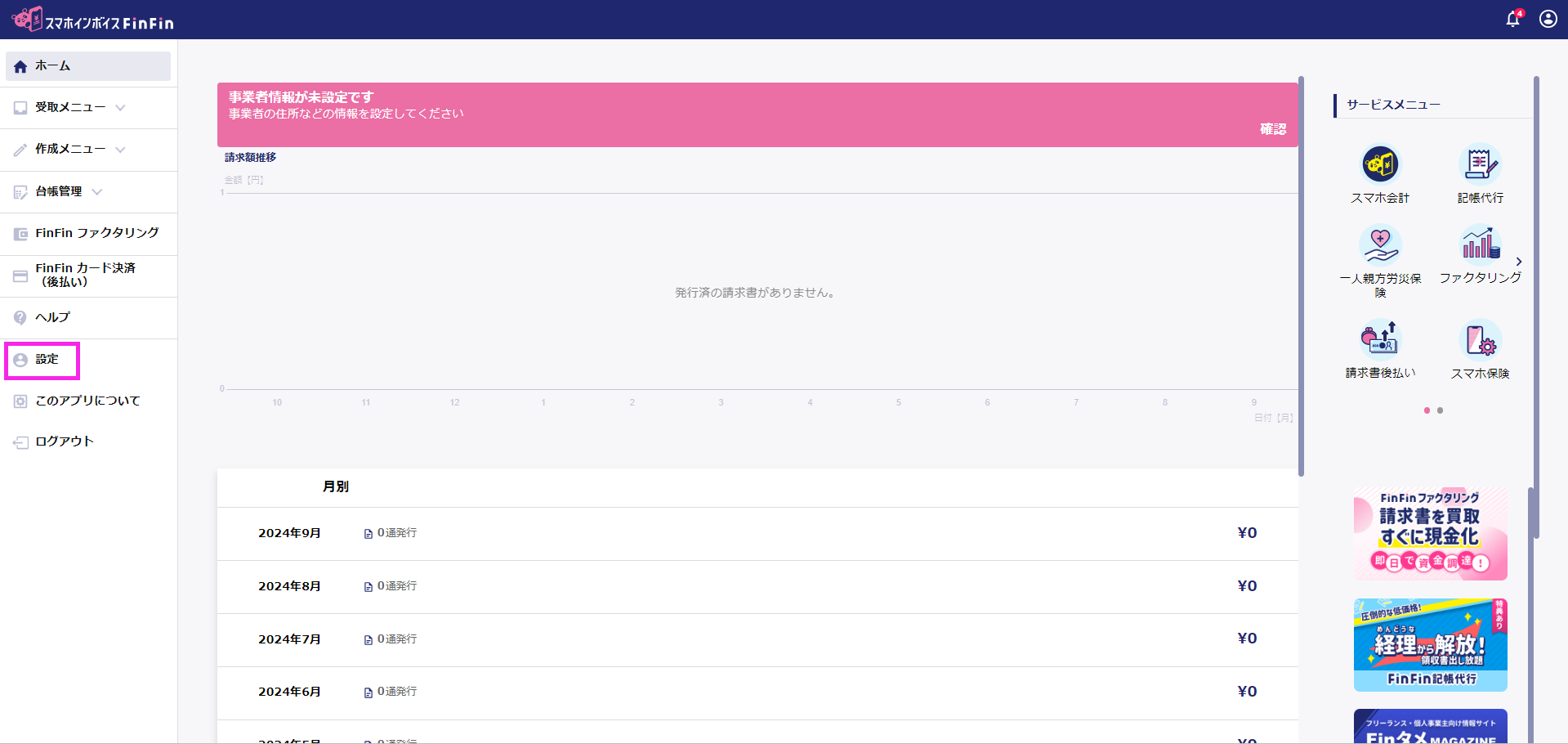Screen dimensions: 1568x744
Task: Click the スマホ保険 label
Action: coord(1480,374)
